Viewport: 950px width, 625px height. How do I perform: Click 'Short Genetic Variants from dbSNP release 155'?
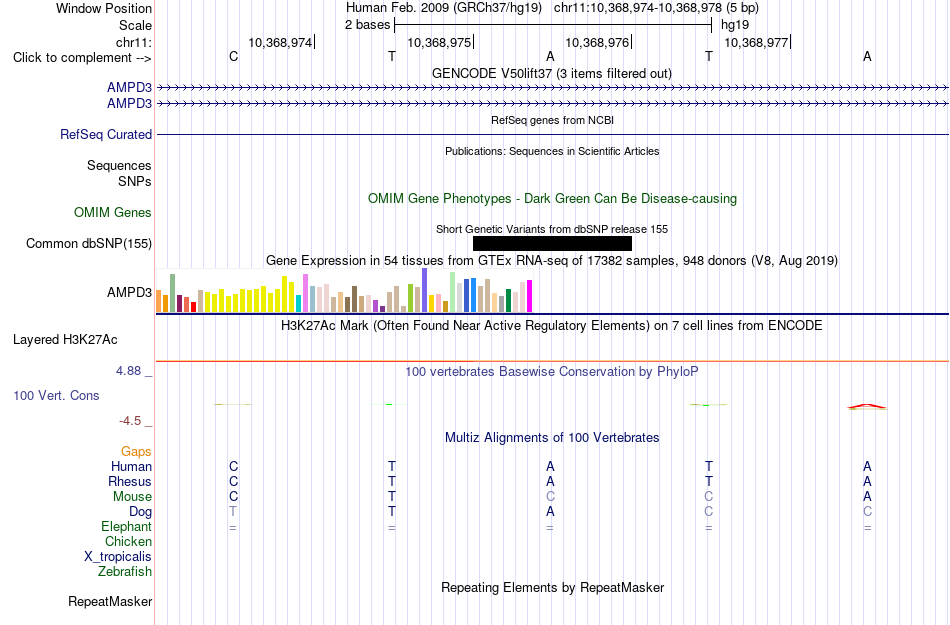tap(552, 229)
